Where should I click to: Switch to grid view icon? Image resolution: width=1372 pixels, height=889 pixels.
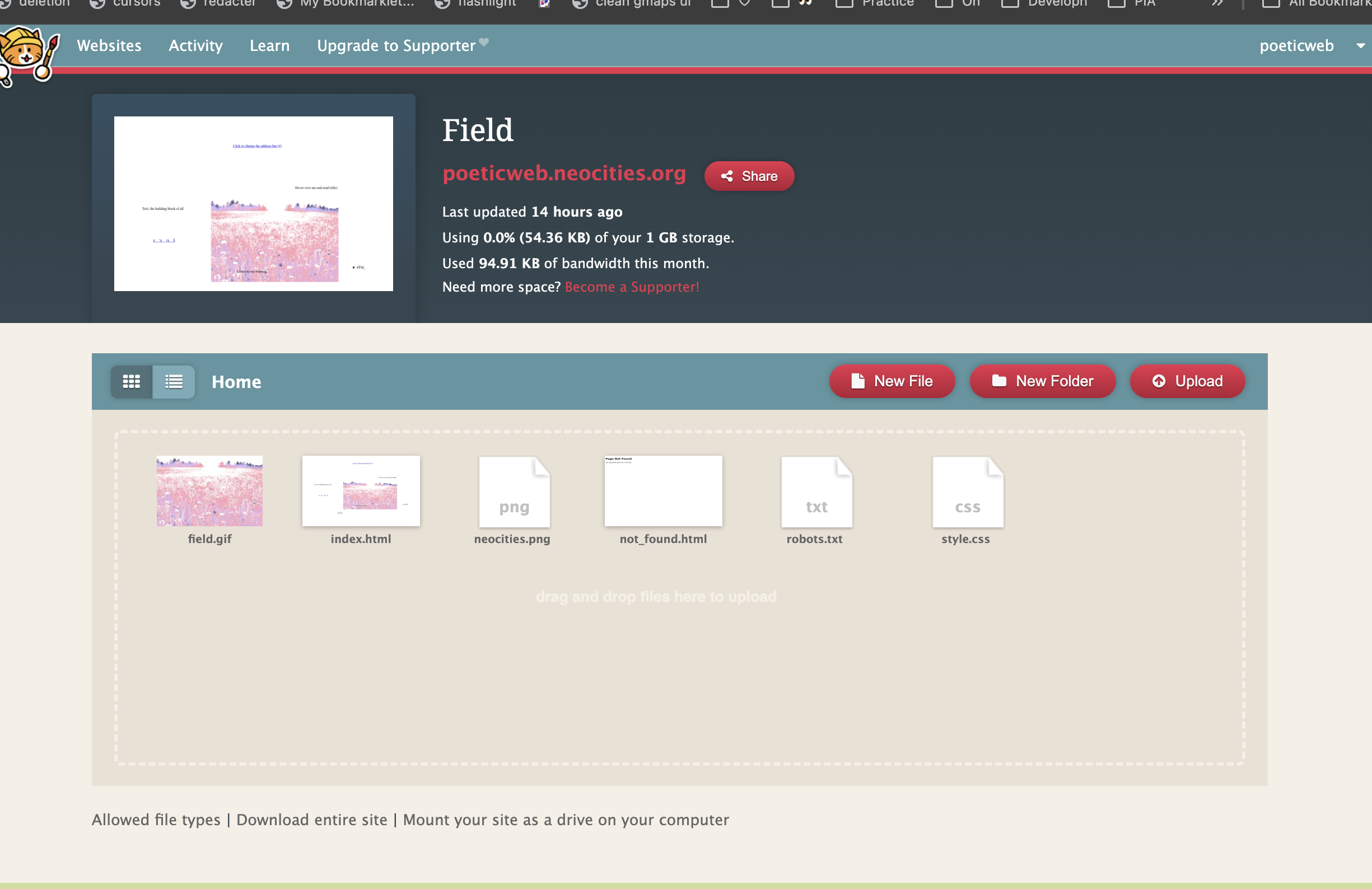point(132,381)
